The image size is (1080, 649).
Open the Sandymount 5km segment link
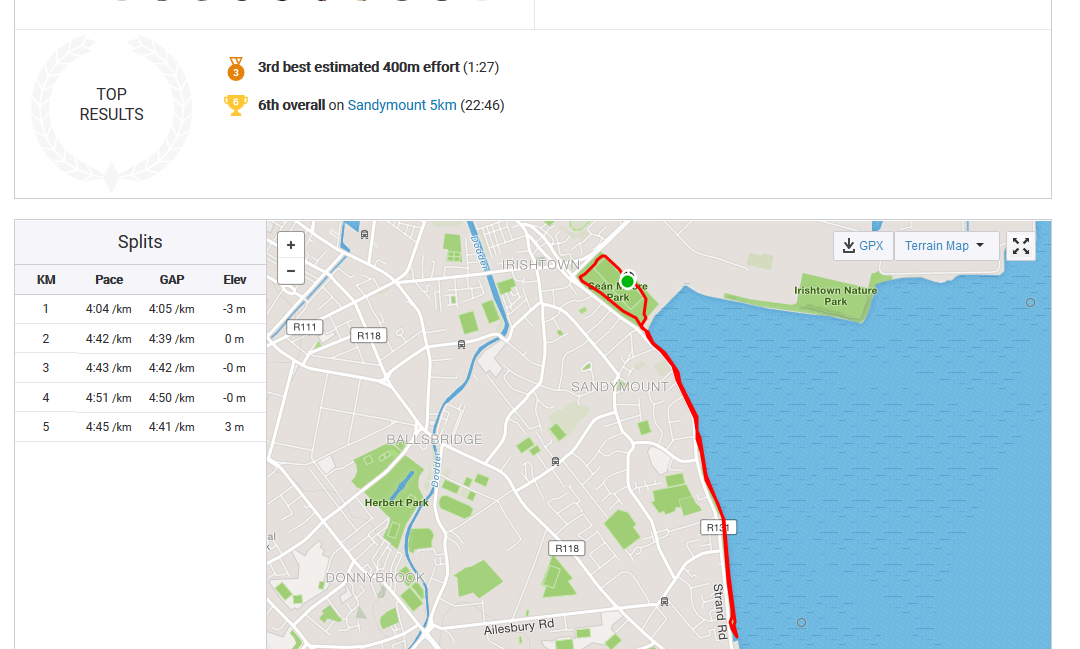tap(402, 105)
